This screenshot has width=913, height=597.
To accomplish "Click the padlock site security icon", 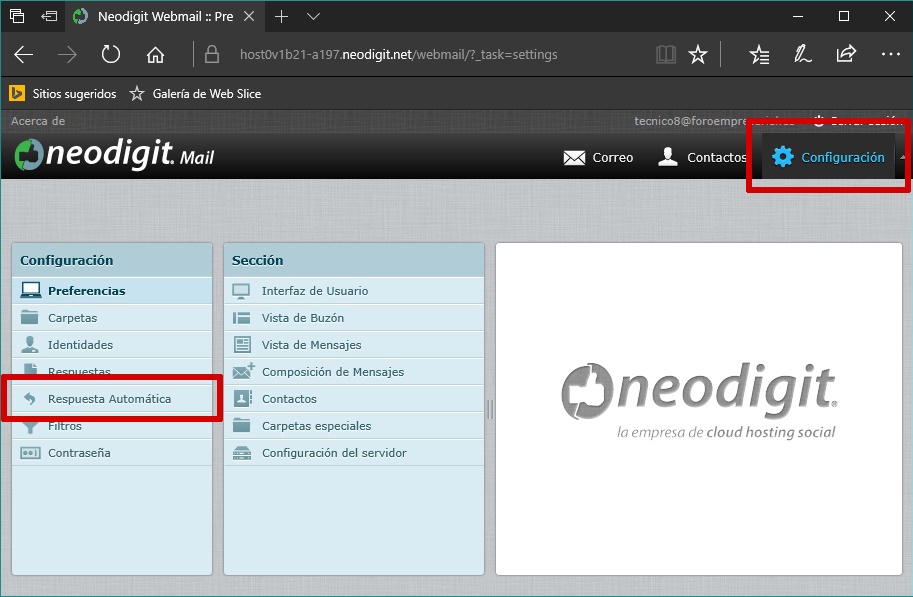I will click(x=212, y=54).
